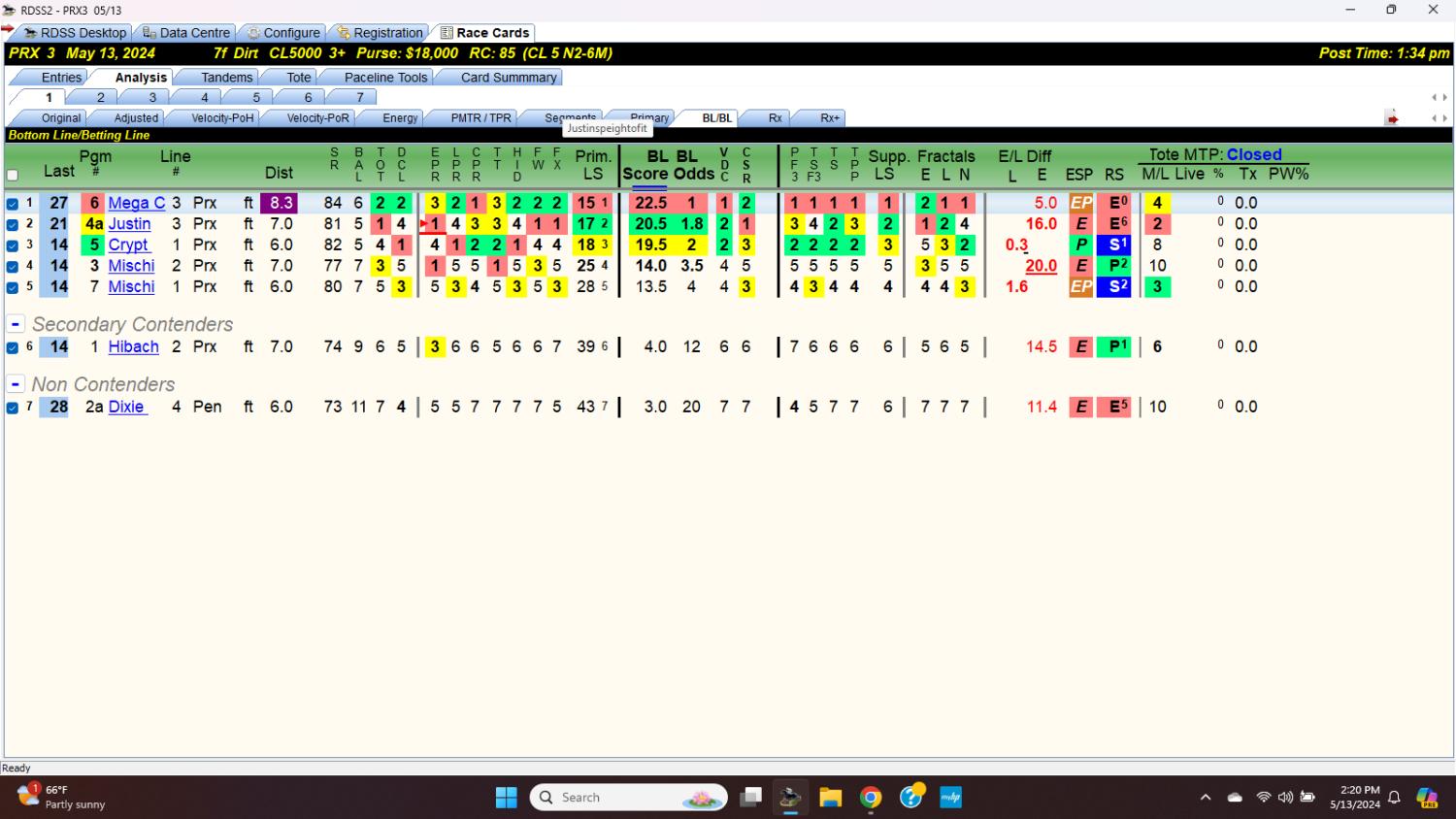The image size is (1456, 819).
Task: Select the BL Score column header
Action: [x=645, y=165]
